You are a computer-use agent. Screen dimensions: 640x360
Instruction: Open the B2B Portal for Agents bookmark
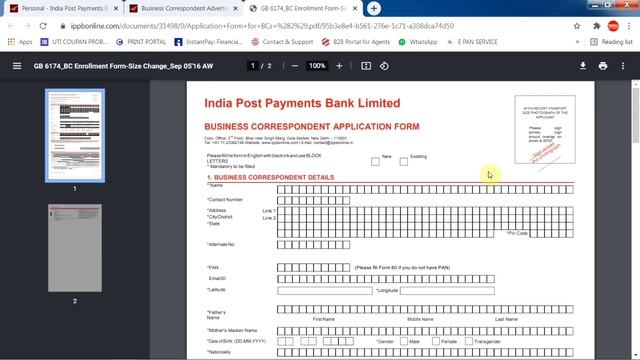point(356,42)
